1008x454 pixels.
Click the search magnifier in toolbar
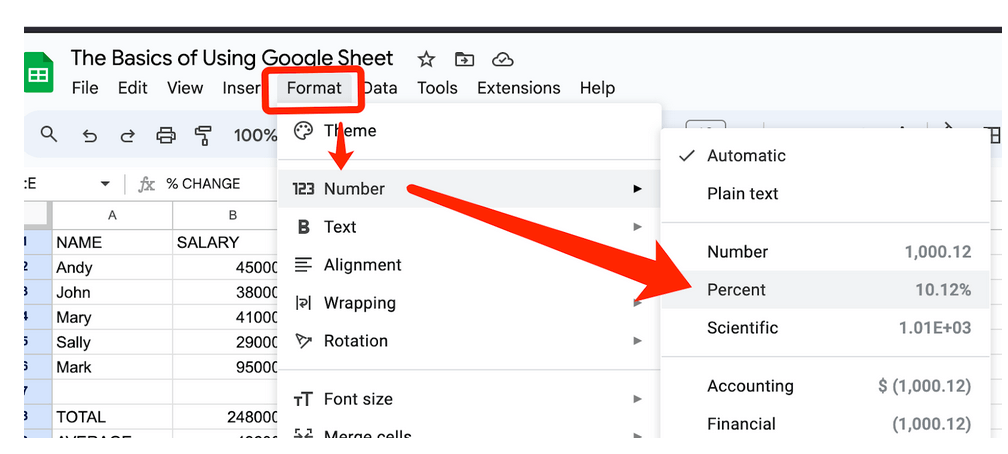(x=49, y=135)
